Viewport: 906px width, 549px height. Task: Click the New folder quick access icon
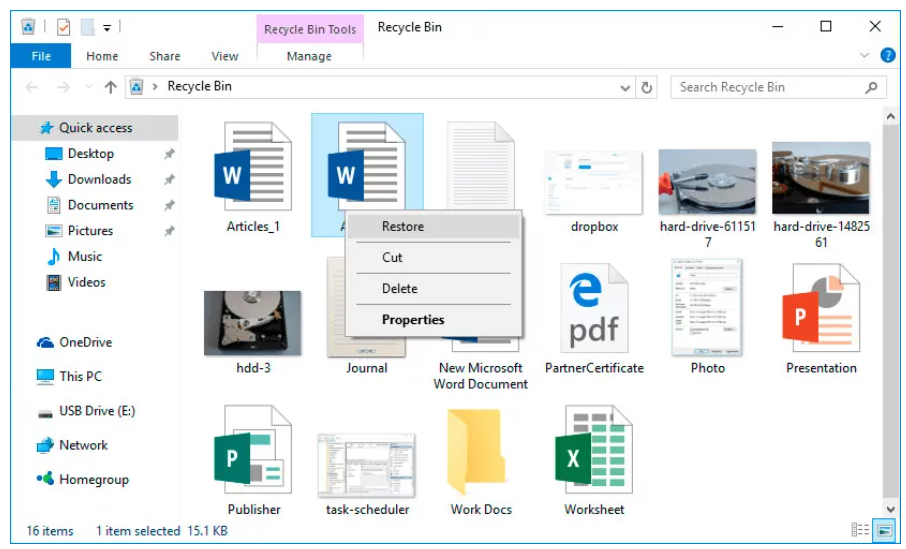[x=88, y=27]
